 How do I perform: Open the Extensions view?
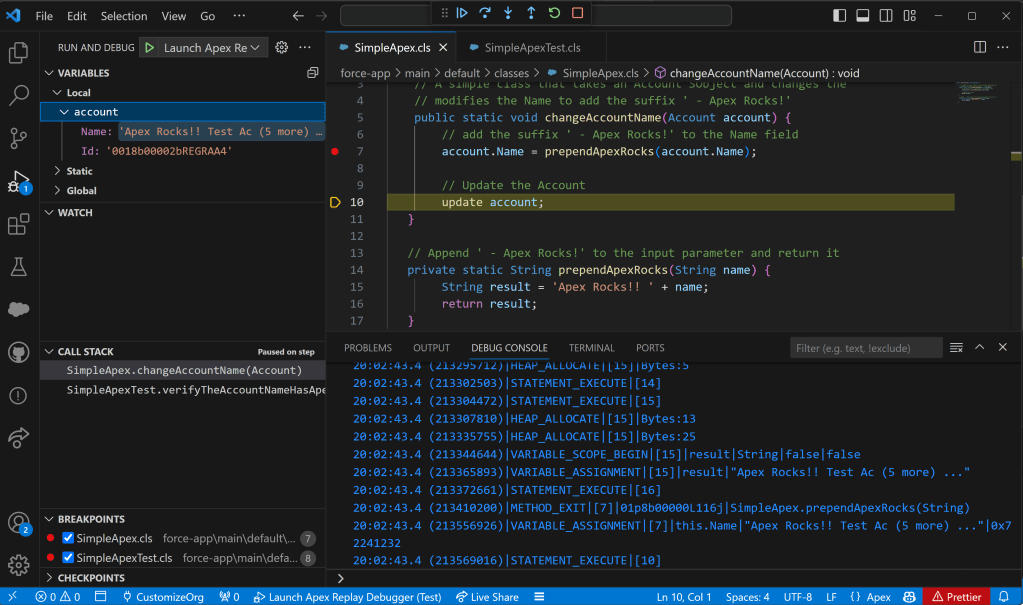click(18, 225)
